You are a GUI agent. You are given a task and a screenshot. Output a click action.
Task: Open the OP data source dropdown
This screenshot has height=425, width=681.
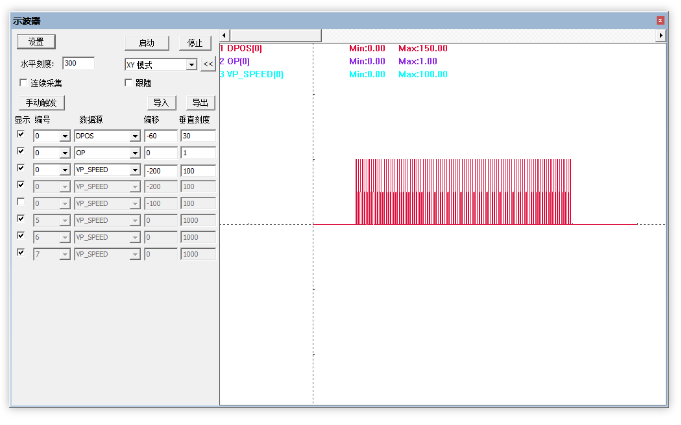click(x=135, y=153)
